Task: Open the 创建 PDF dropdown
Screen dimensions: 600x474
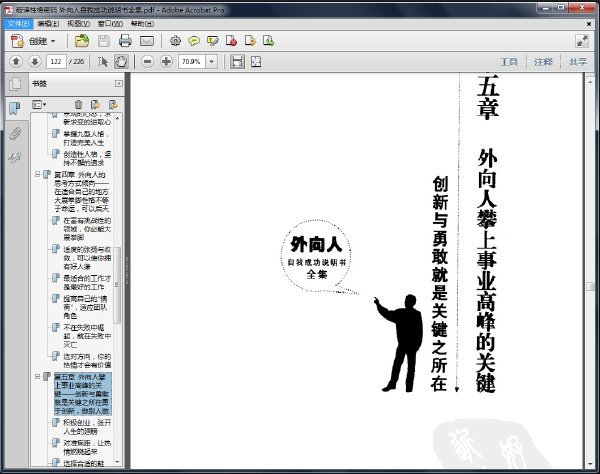Action: coord(34,41)
